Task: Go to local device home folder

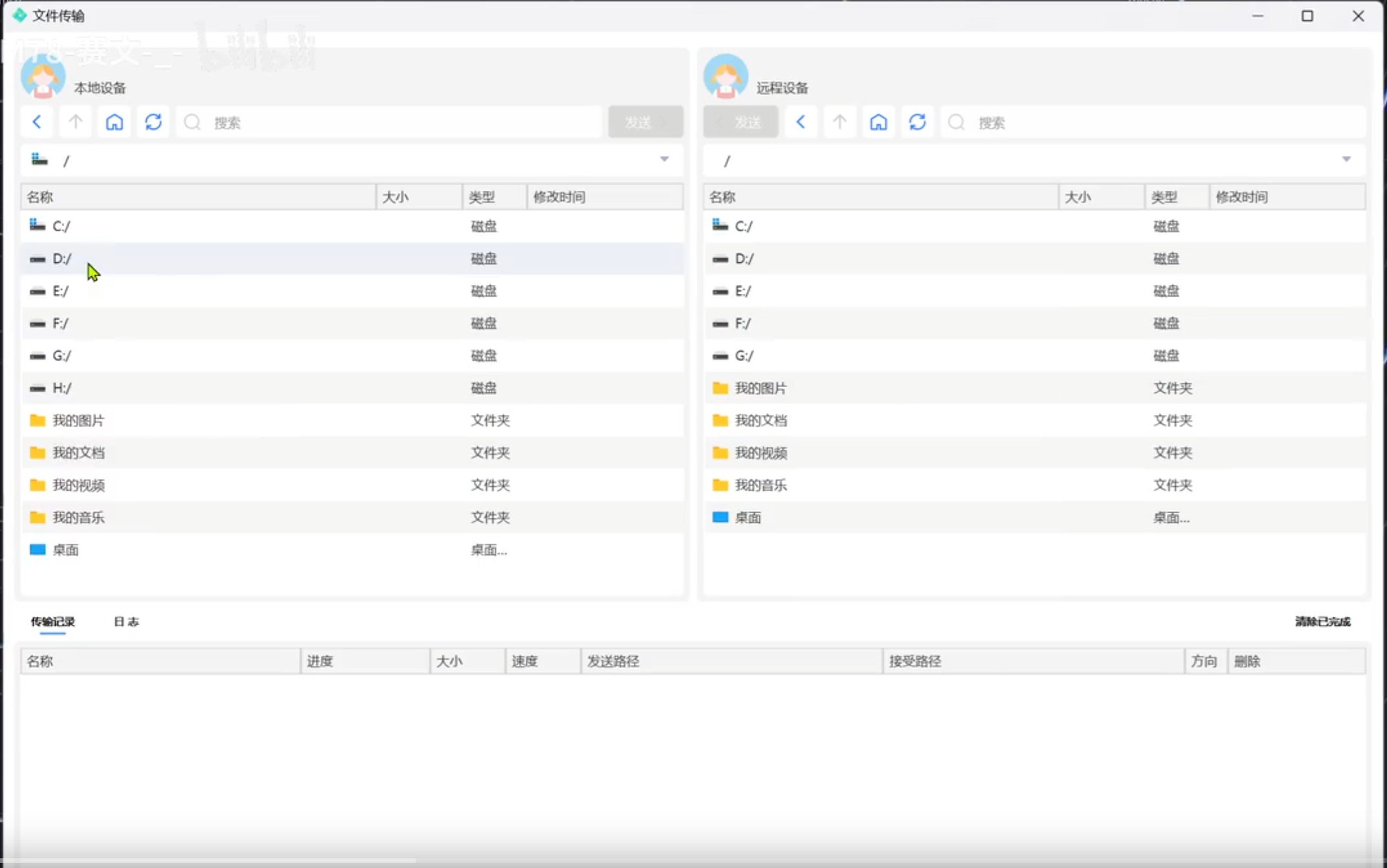Action: click(x=115, y=122)
